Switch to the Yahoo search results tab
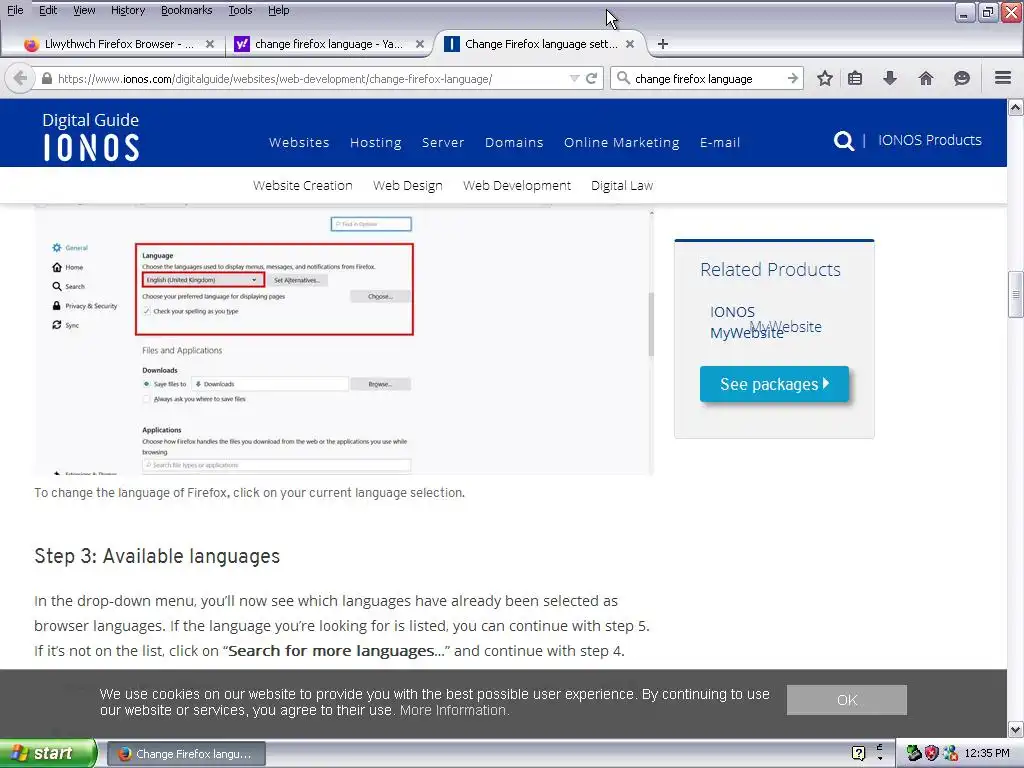The width and height of the screenshot is (1024, 768). point(328,44)
